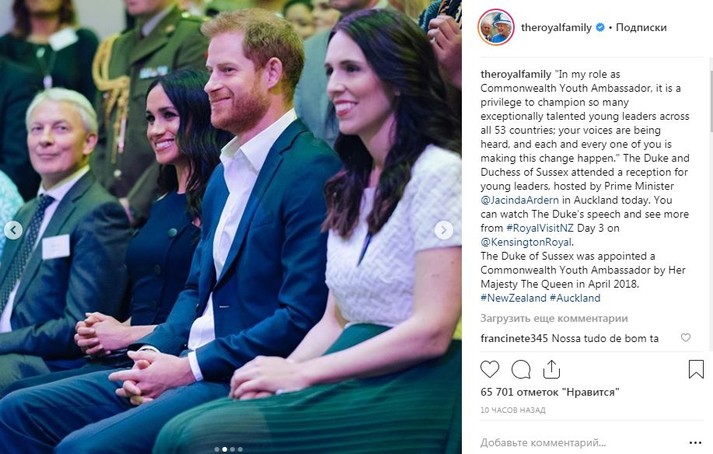Open the #Auckland hashtag
The height and width of the screenshot is (454, 713).
pyautogui.click(x=575, y=298)
